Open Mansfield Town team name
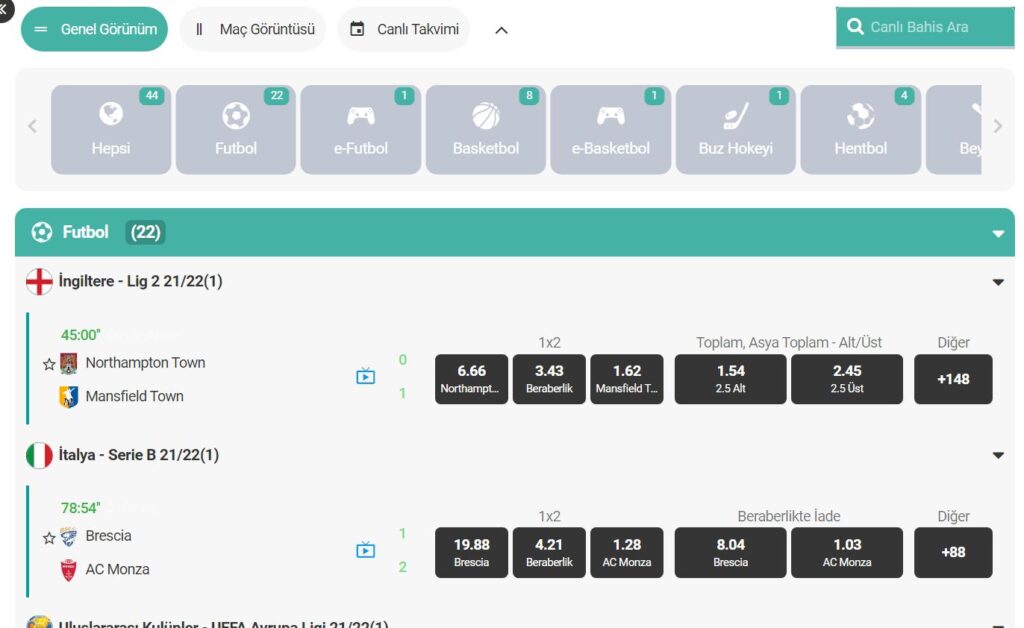 [x=135, y=396]
